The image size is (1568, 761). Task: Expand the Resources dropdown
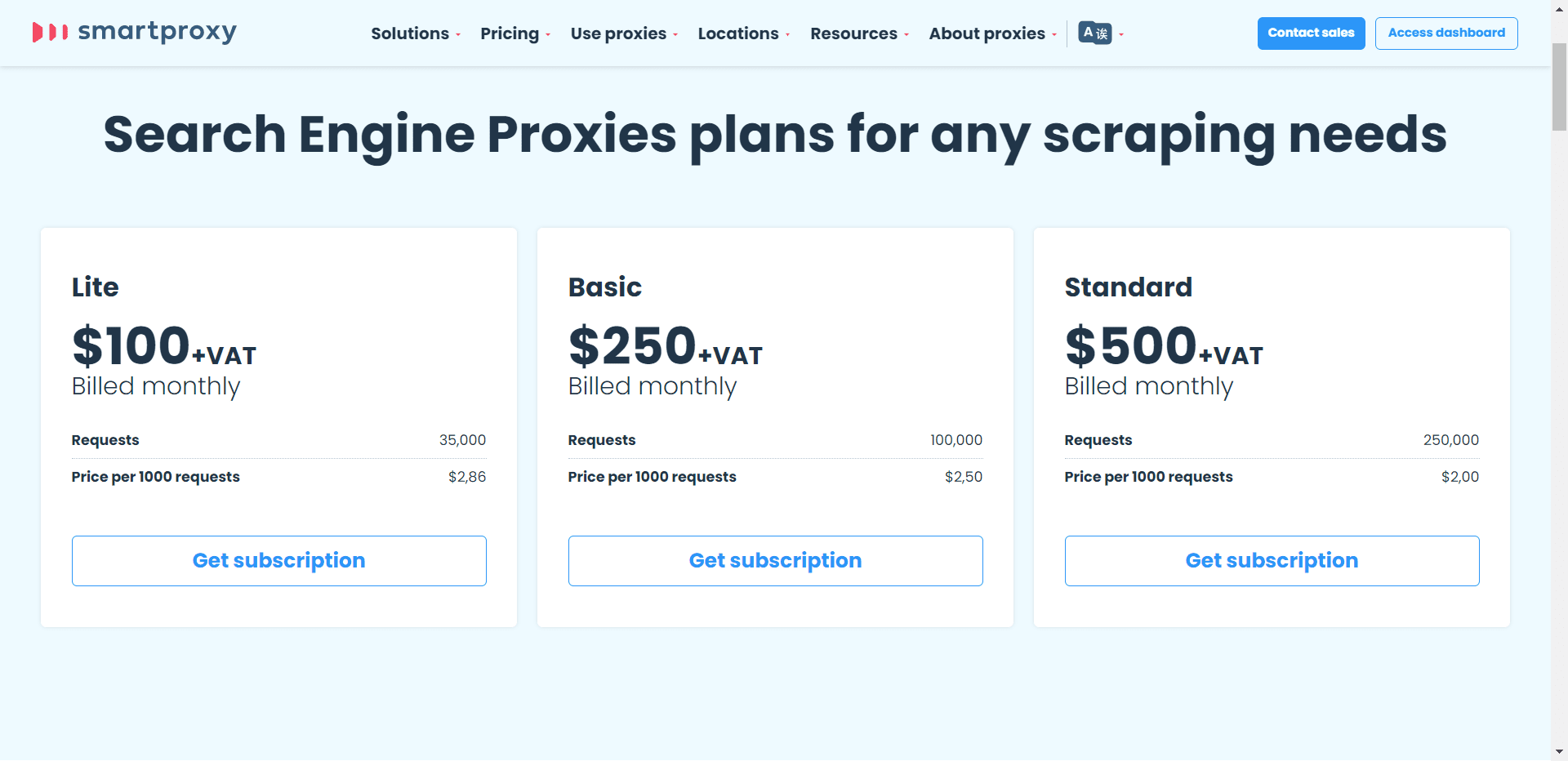point(858,33)
